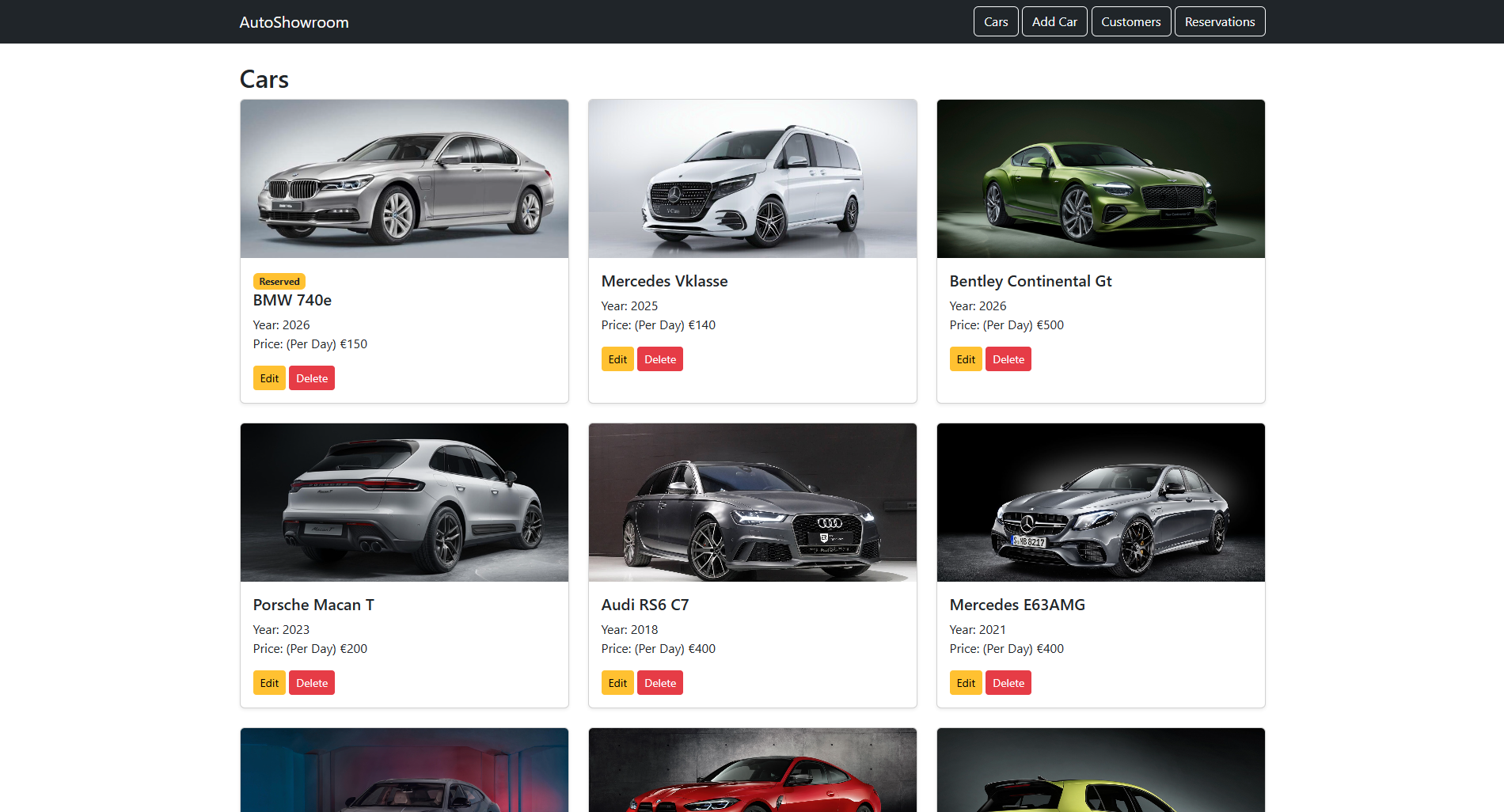Viewport: 1504px width, 812px height.
Task: Open the AutoShowroom brand link
Action: tap(294, 22)
